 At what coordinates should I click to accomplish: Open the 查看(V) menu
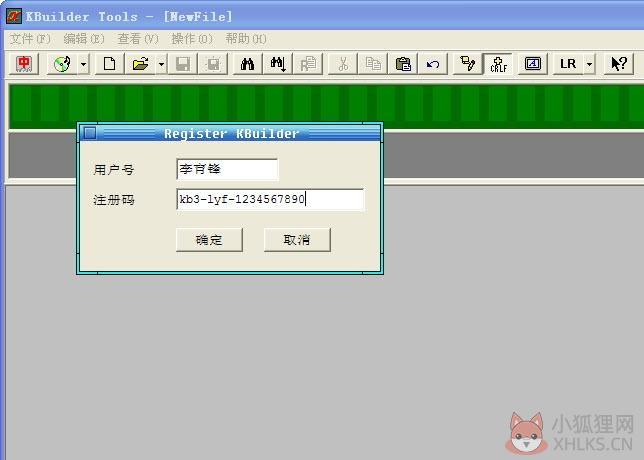138,39
